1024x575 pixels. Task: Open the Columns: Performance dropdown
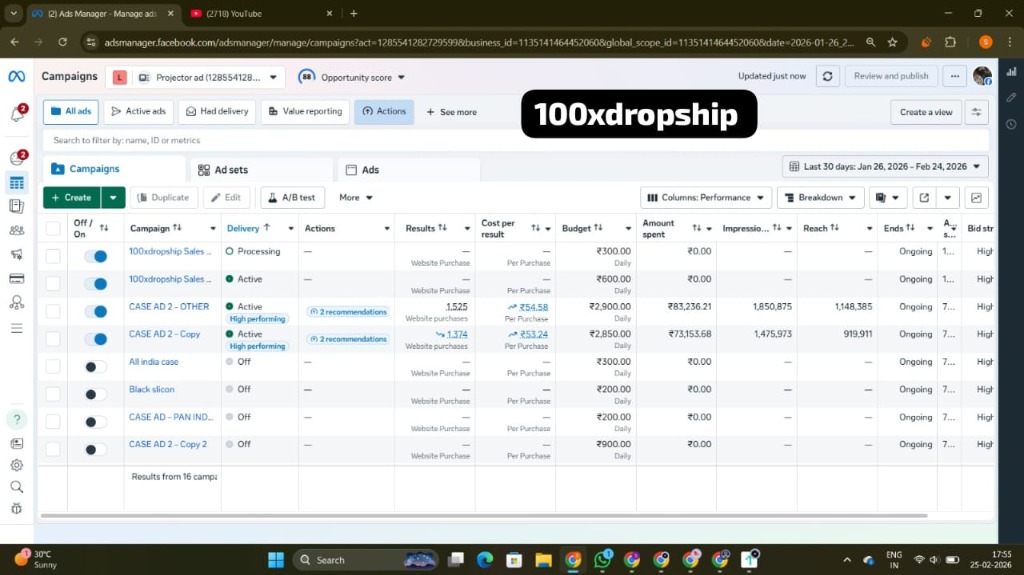[706, 197]
